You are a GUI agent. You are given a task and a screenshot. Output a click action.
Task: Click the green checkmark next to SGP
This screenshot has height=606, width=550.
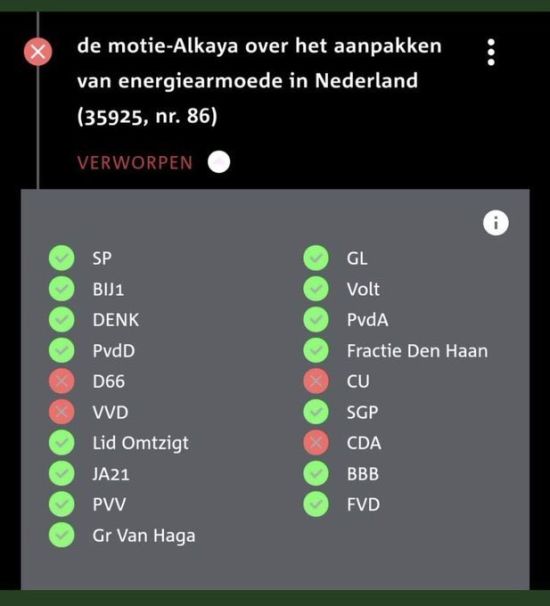pyautogui.click(x=316, y=412)
